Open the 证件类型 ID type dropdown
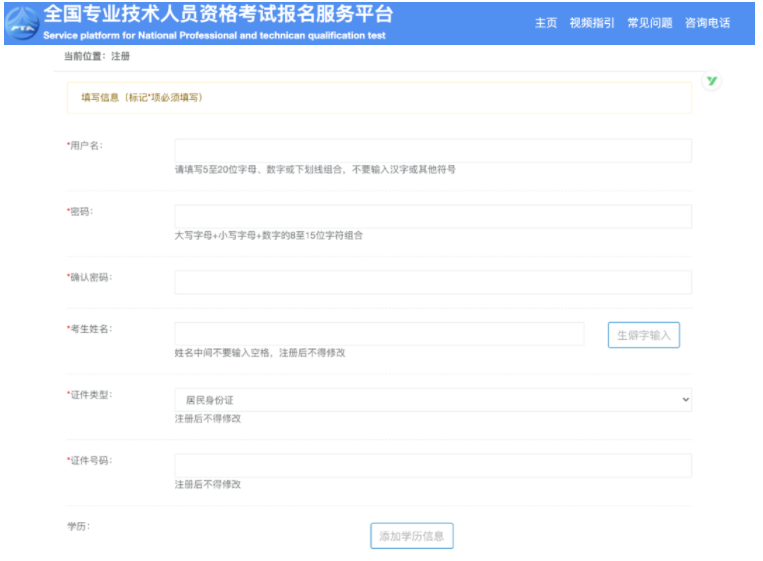Screen dimensions: 763x561 coord(433,400)
